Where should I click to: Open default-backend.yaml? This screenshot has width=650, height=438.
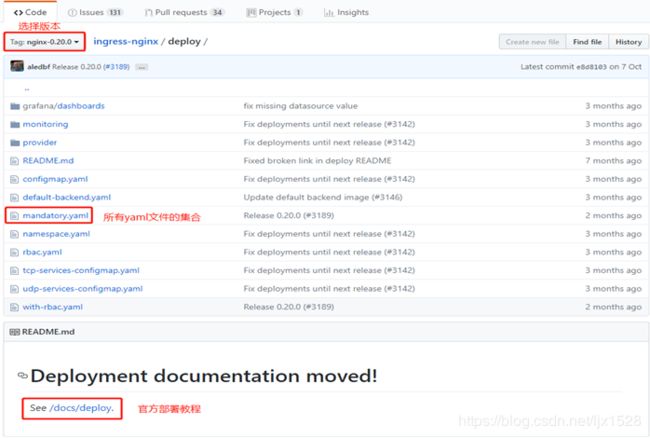click(x=67, y=197)
